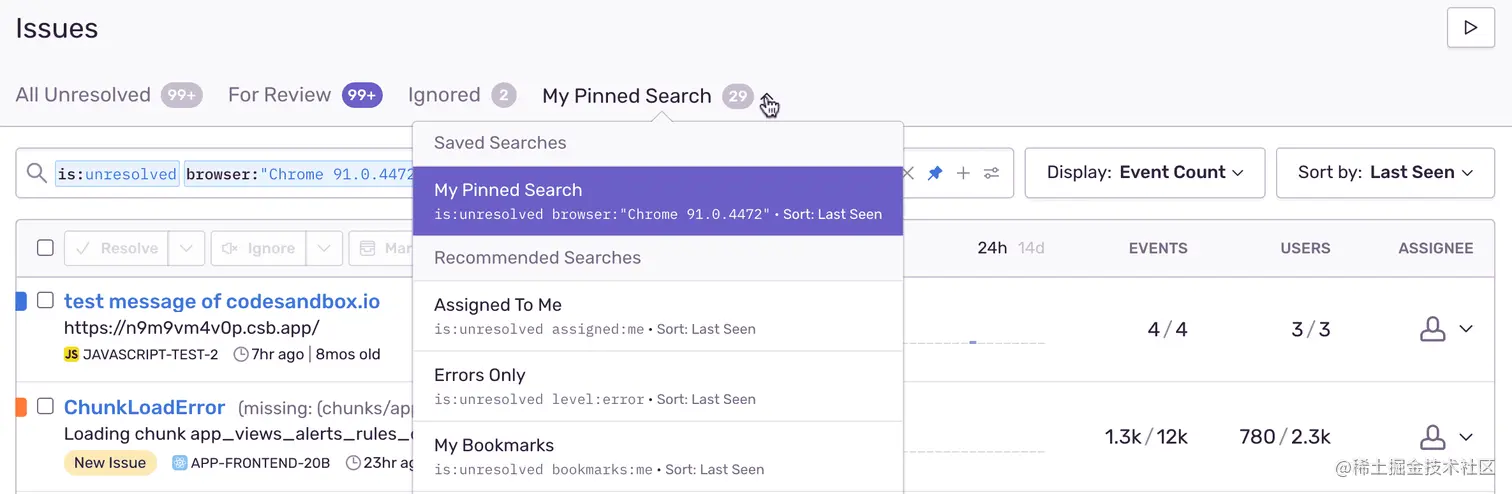Click the search magnifier icon
This screenshot has width=1512, height=494.
pyautogui.click(x=36, y=173)
